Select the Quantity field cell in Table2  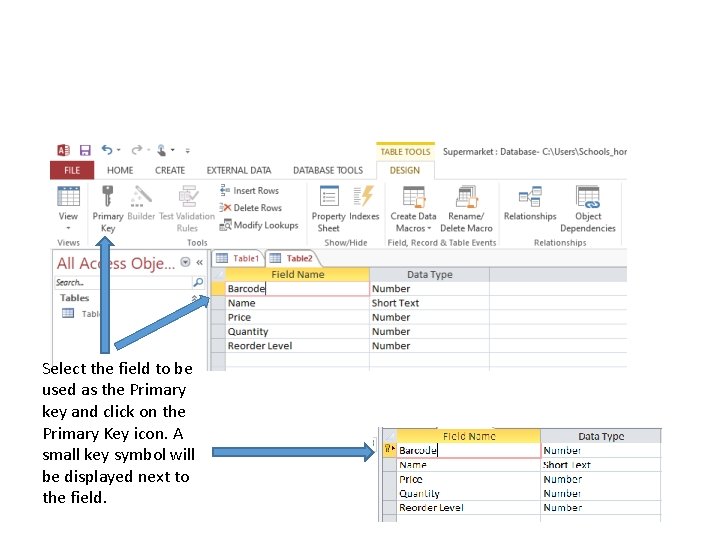298,332
